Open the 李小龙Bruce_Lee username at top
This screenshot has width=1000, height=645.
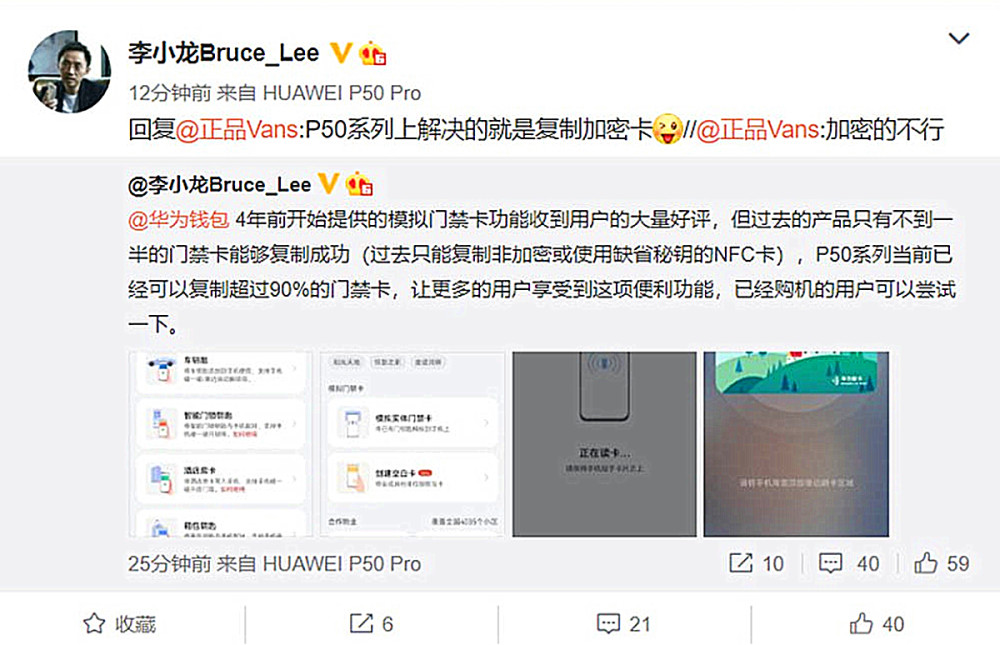[223, 52]
